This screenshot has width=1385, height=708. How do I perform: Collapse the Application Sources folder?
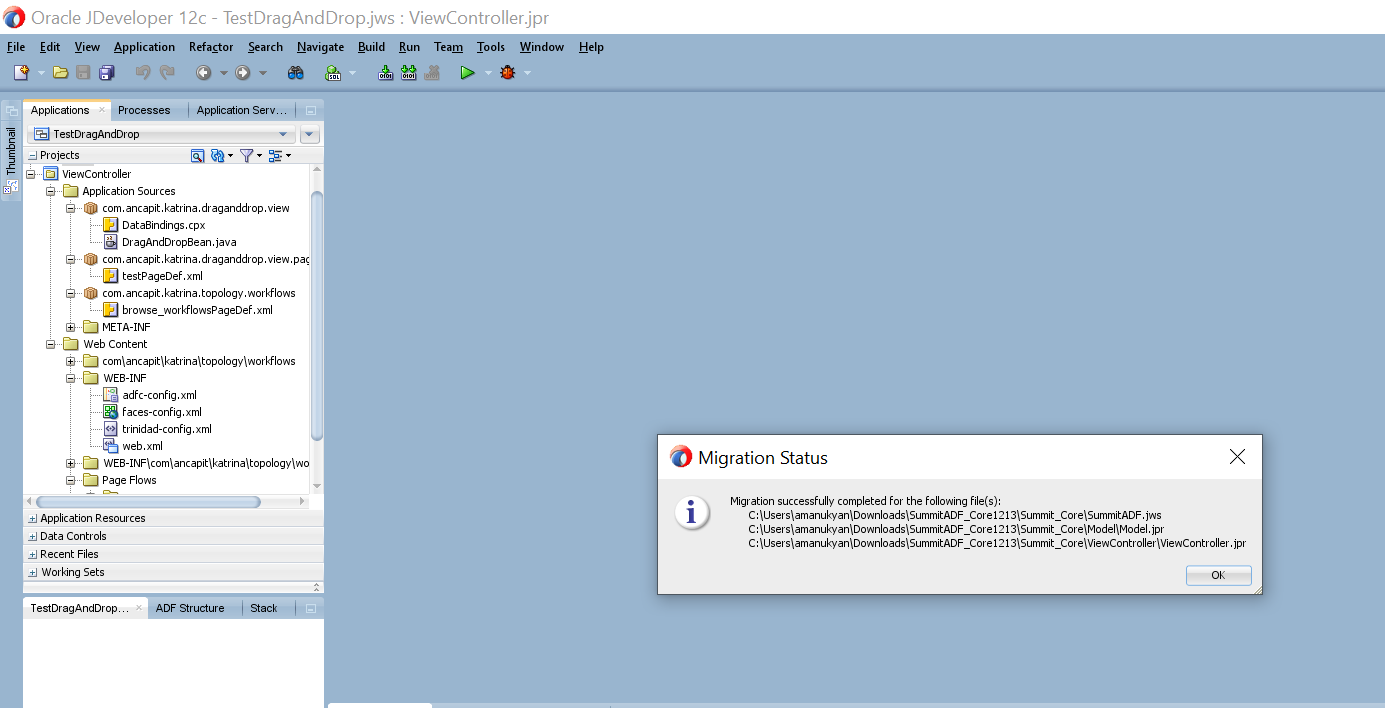pyautogui.click(x=51, y=191)
